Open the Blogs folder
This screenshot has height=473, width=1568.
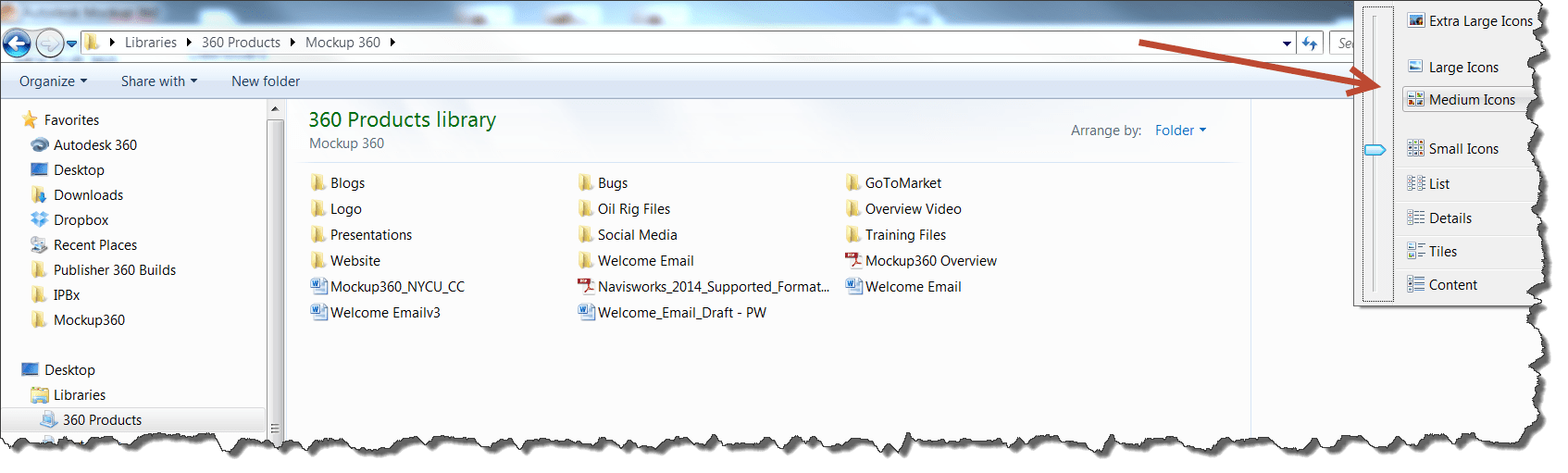tap(338, 182)
